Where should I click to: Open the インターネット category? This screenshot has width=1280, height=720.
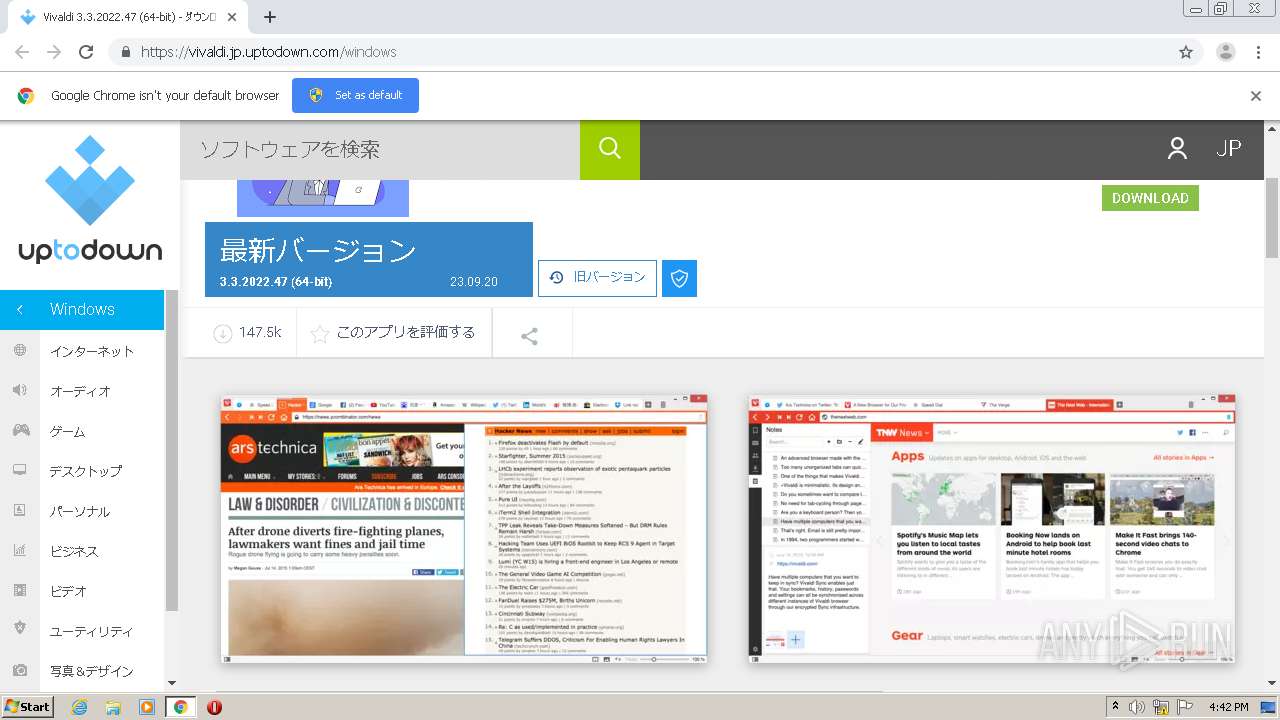(x=92, y=351)
